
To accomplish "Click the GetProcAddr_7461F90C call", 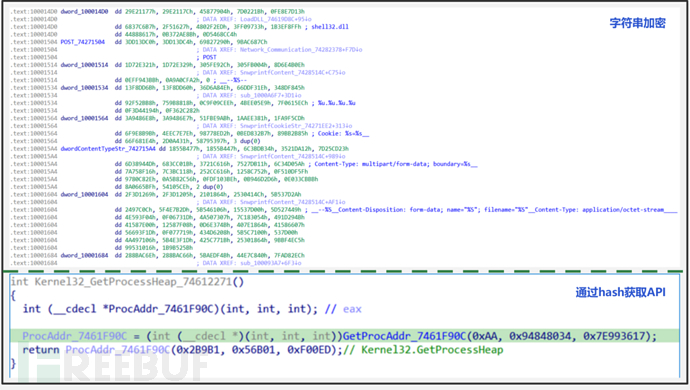I will point(404,336).
